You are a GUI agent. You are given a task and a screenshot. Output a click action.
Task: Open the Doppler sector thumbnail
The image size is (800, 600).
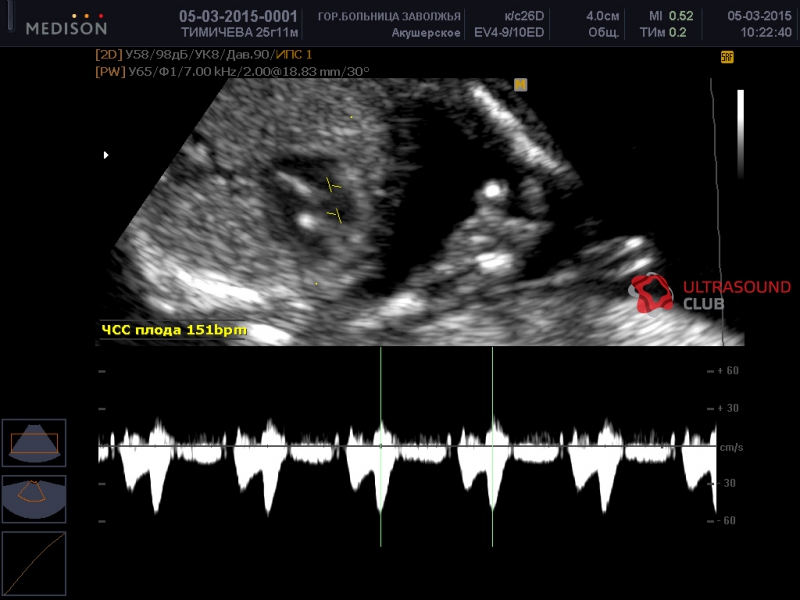[x=34, y=499]
